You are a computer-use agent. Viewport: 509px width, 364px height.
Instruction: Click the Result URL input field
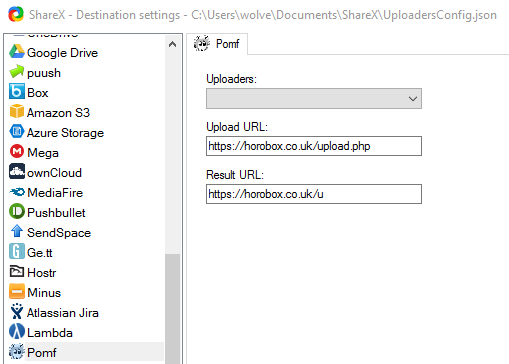click(314, 194)
